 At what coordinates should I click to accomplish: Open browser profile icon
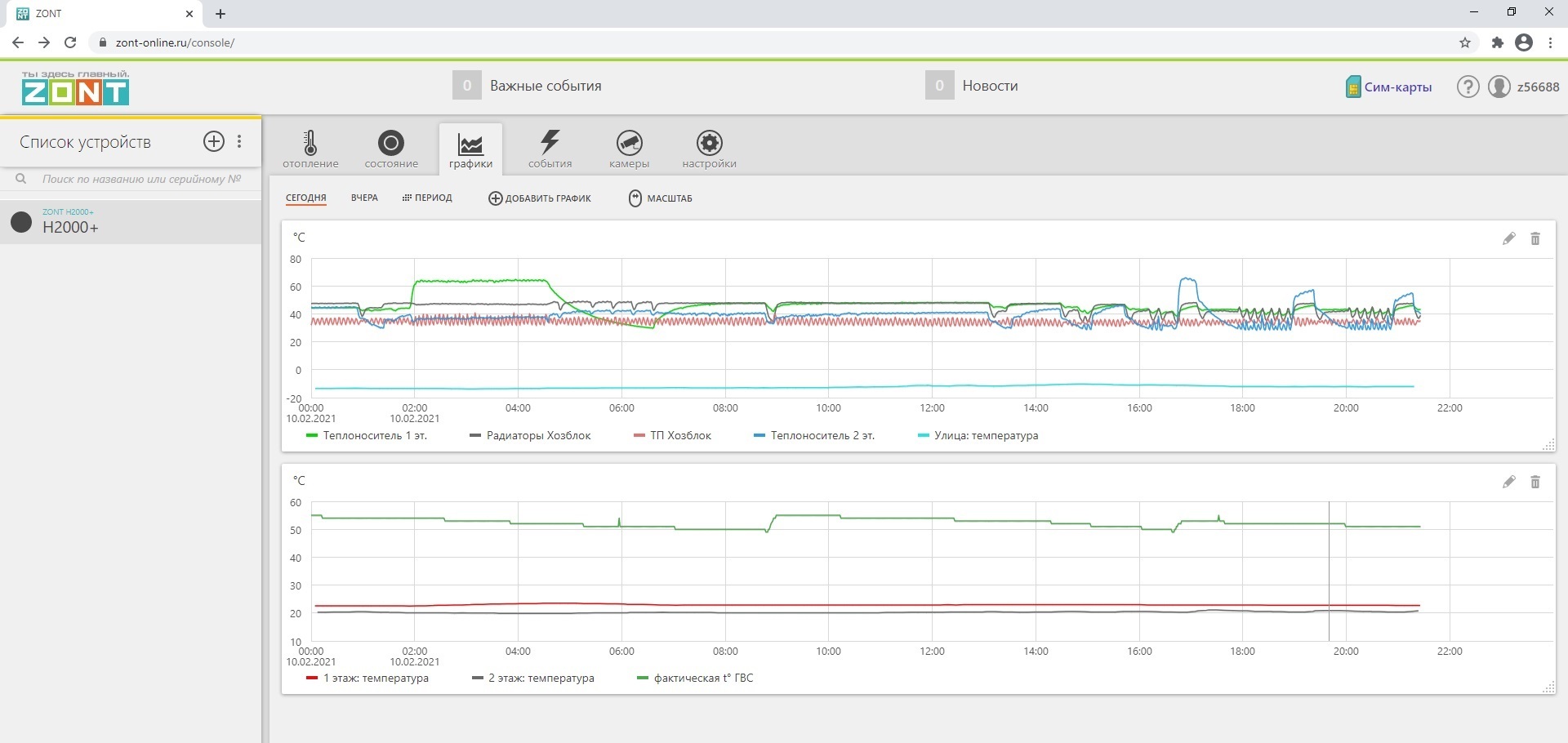1524,42
